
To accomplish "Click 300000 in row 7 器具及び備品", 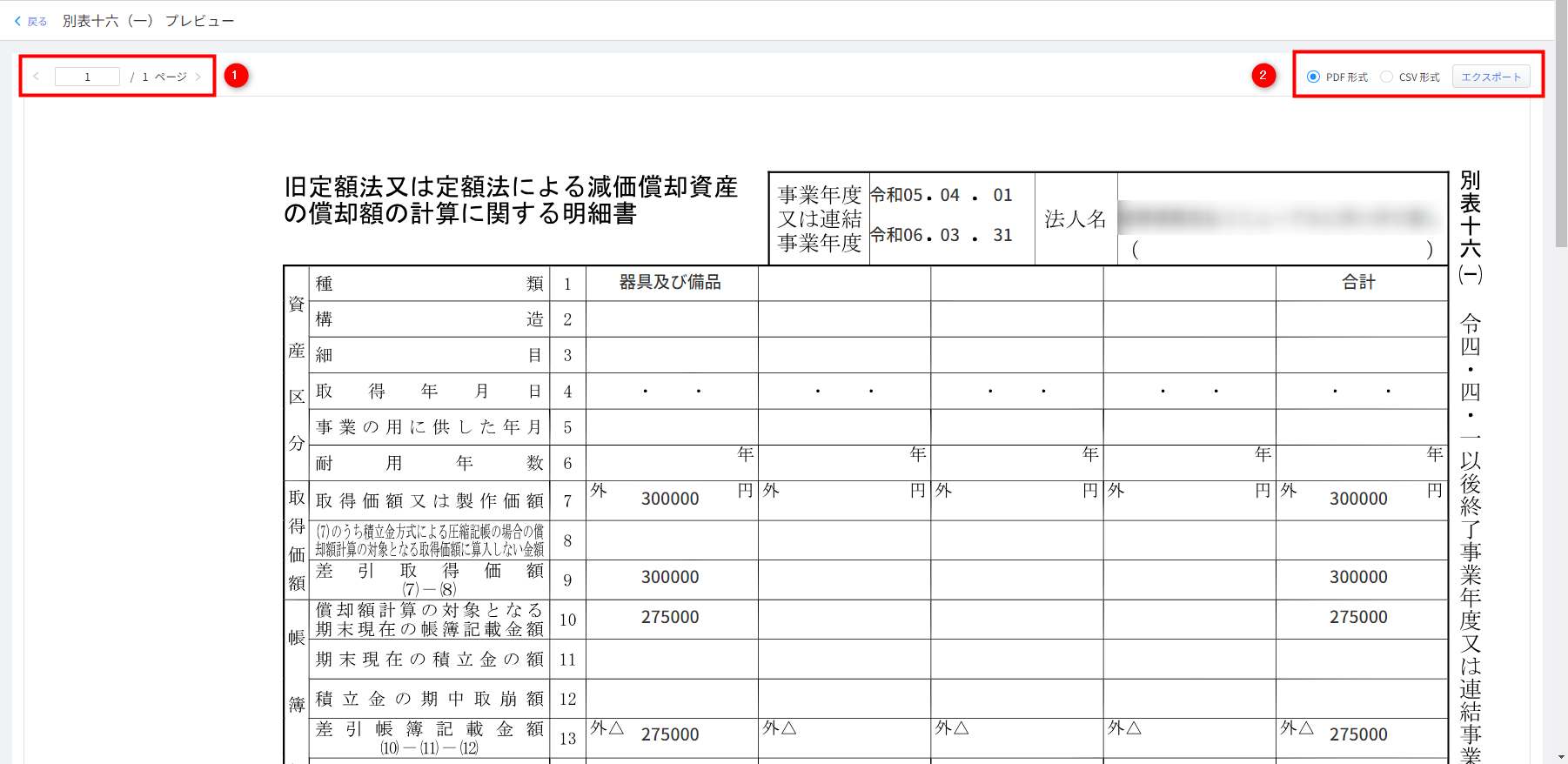I will (x=670, y=499).
